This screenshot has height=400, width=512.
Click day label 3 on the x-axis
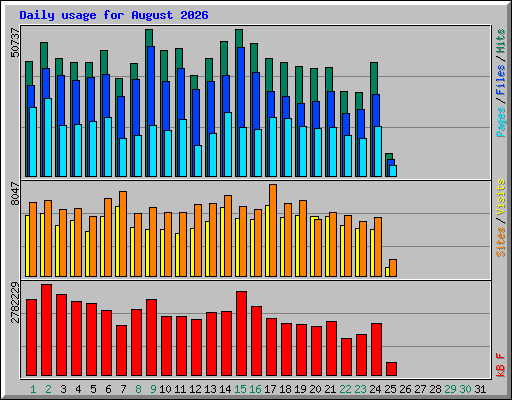tap(63, 389)
